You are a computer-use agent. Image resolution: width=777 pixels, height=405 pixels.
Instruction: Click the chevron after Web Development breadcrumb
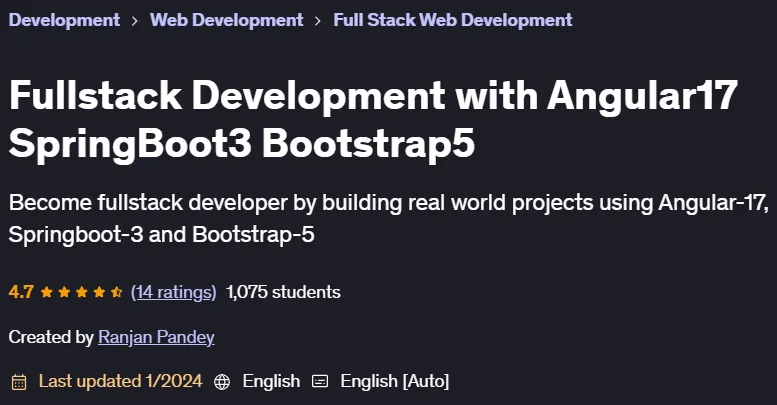tap(318, 21)
